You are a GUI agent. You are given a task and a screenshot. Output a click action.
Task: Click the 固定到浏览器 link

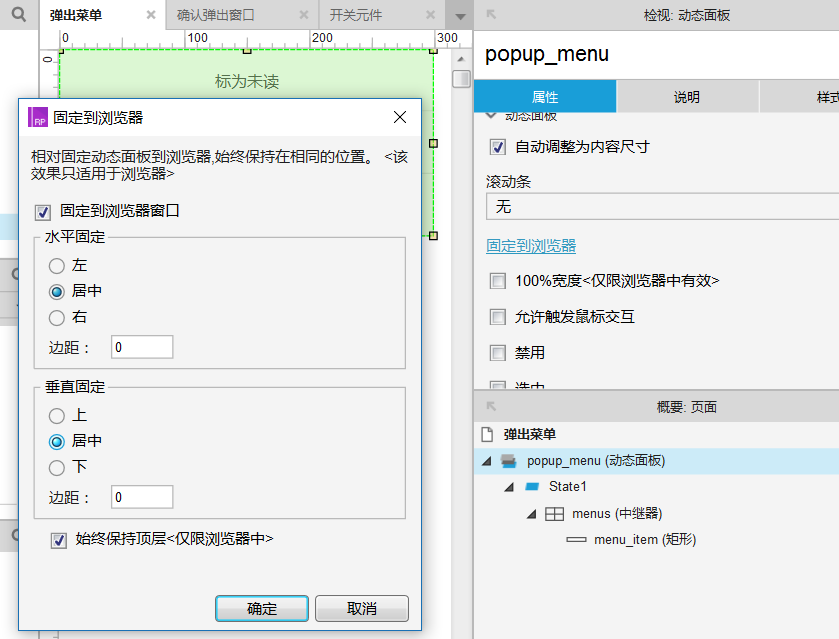pyautogui.click(x=531, y=246)
